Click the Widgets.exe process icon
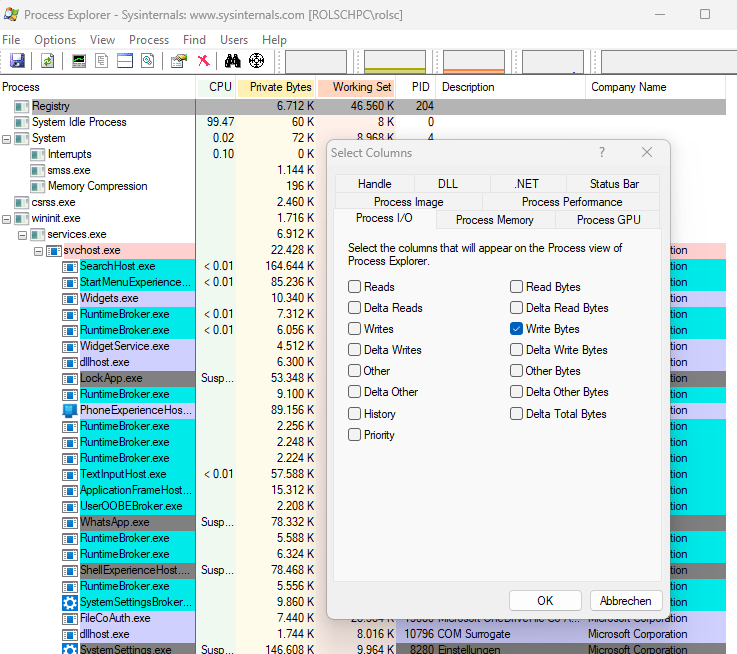Screen dimensions: 737x654 (70, 299)
